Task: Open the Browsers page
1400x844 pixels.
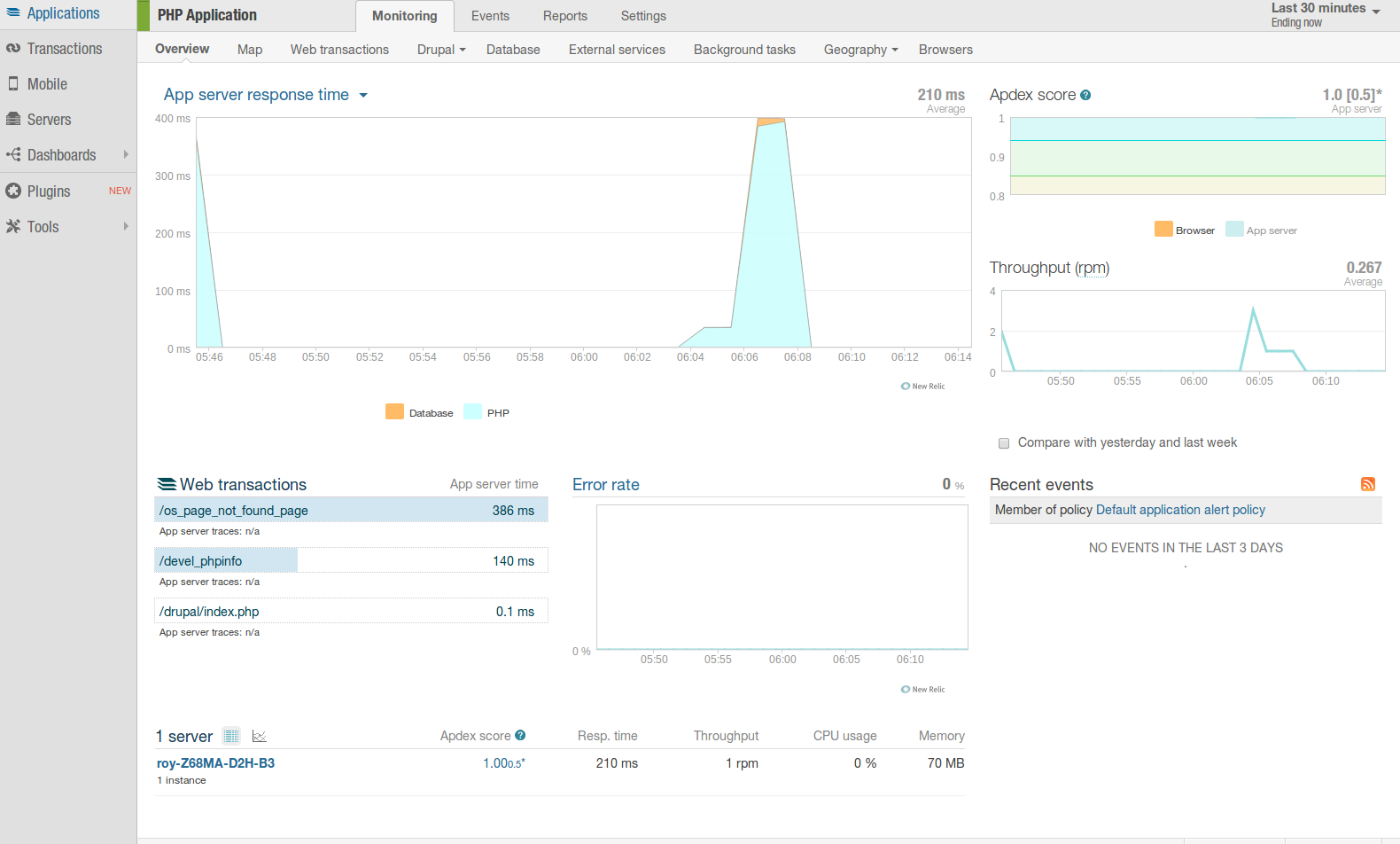Action: pos(945,50)
